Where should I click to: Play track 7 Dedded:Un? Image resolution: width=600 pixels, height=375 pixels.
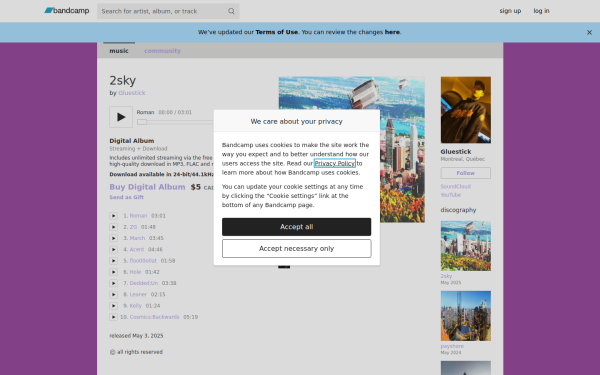click(x=114, y=283)
